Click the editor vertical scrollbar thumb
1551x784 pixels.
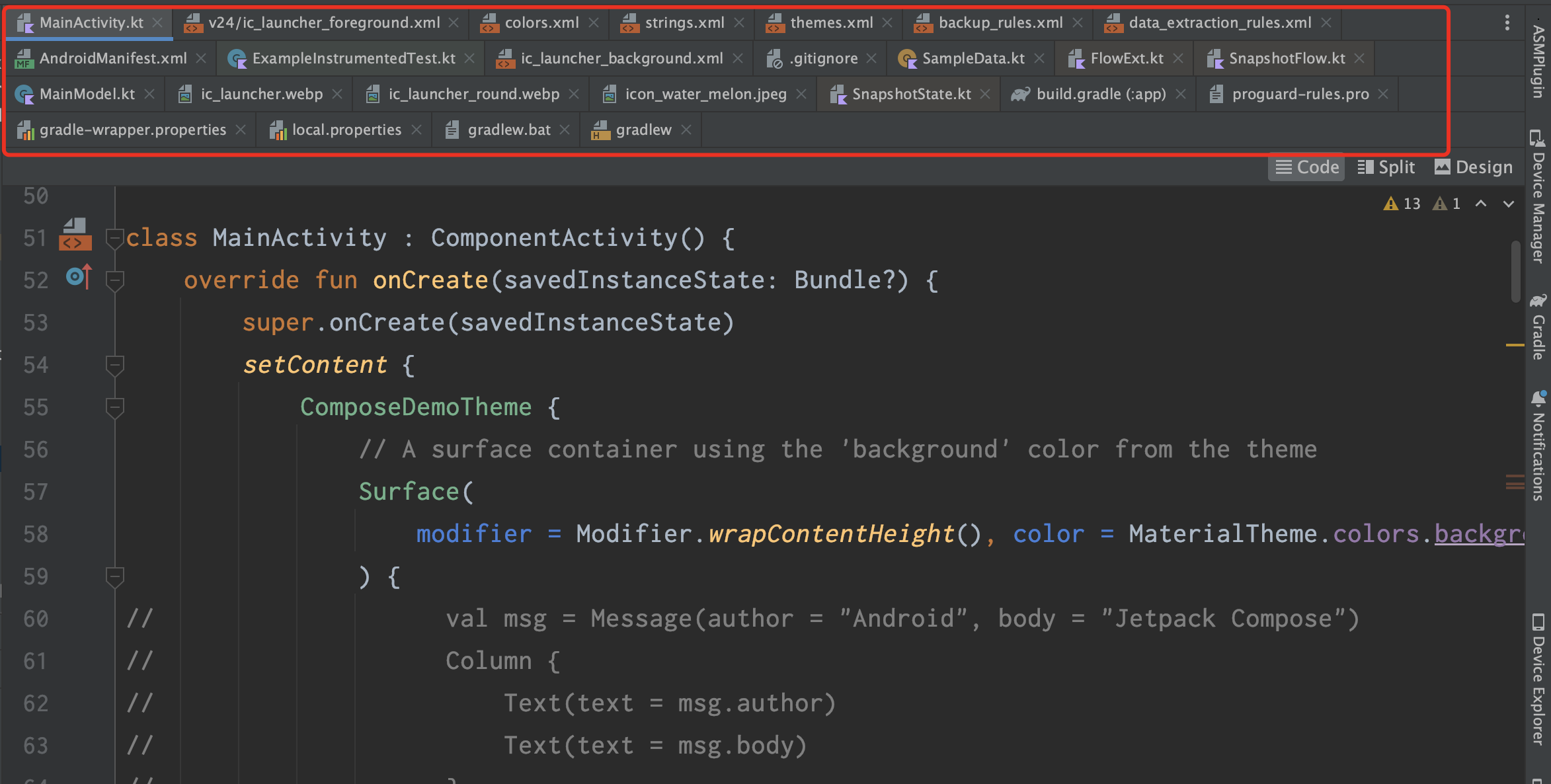[x=1517, y=272]
